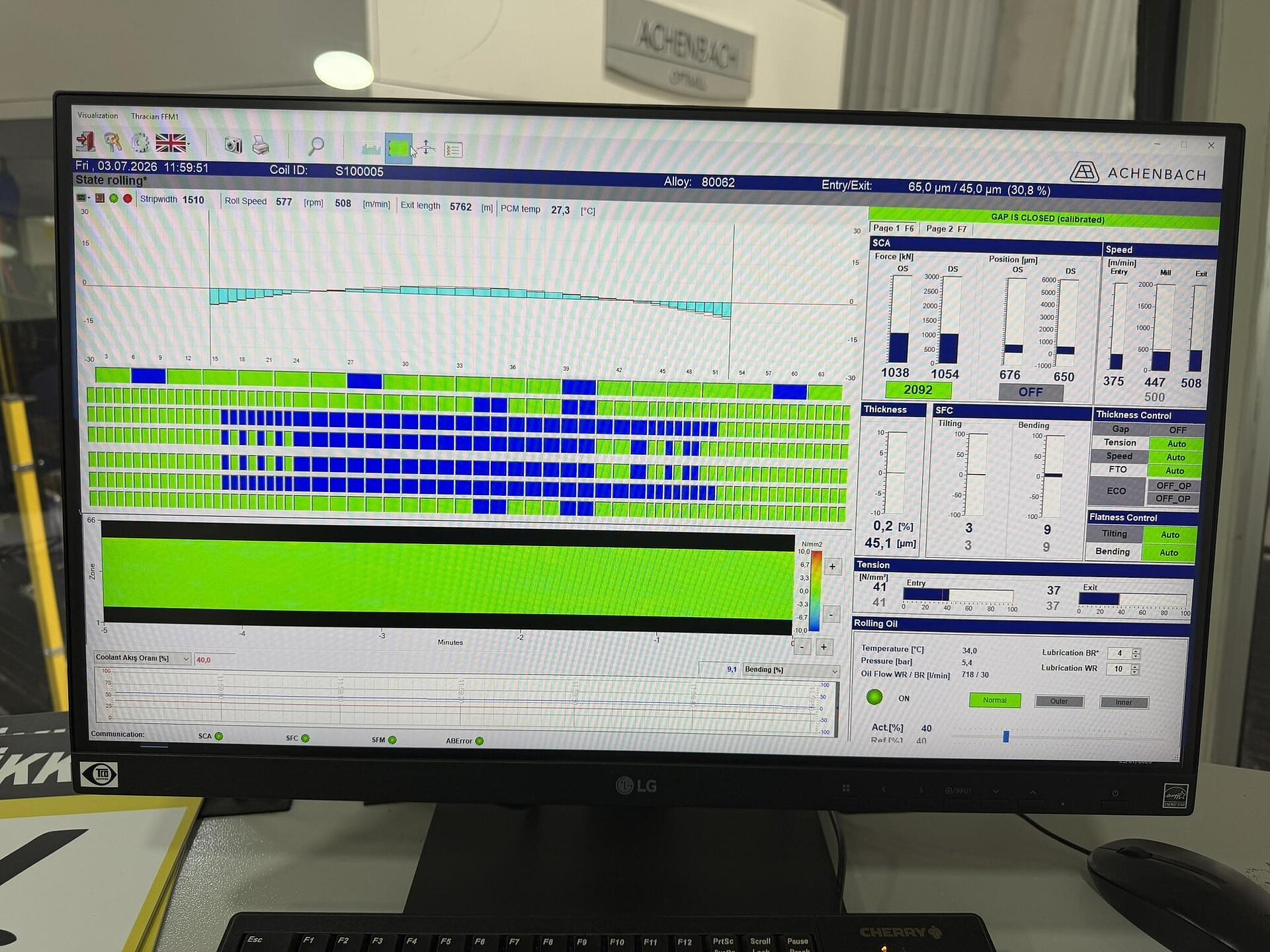Image resolution: width=1270 pixels, height=952 pixels.
Task: Toggle the Flatness Control Tilting Auto button
Action: (1169, 535)
